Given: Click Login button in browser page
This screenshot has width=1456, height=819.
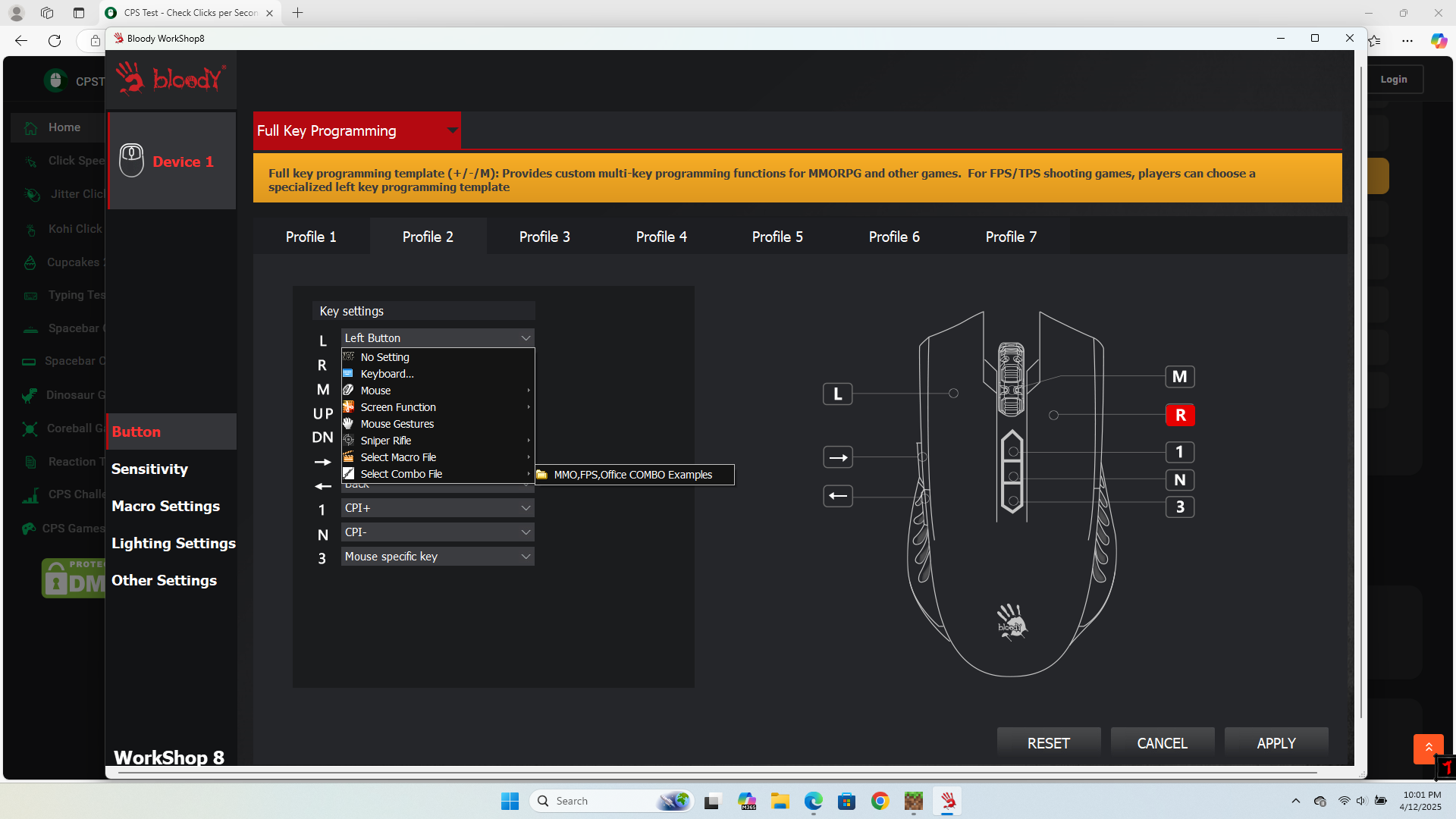Looking at the screenshot, I should pos(1394,79).
